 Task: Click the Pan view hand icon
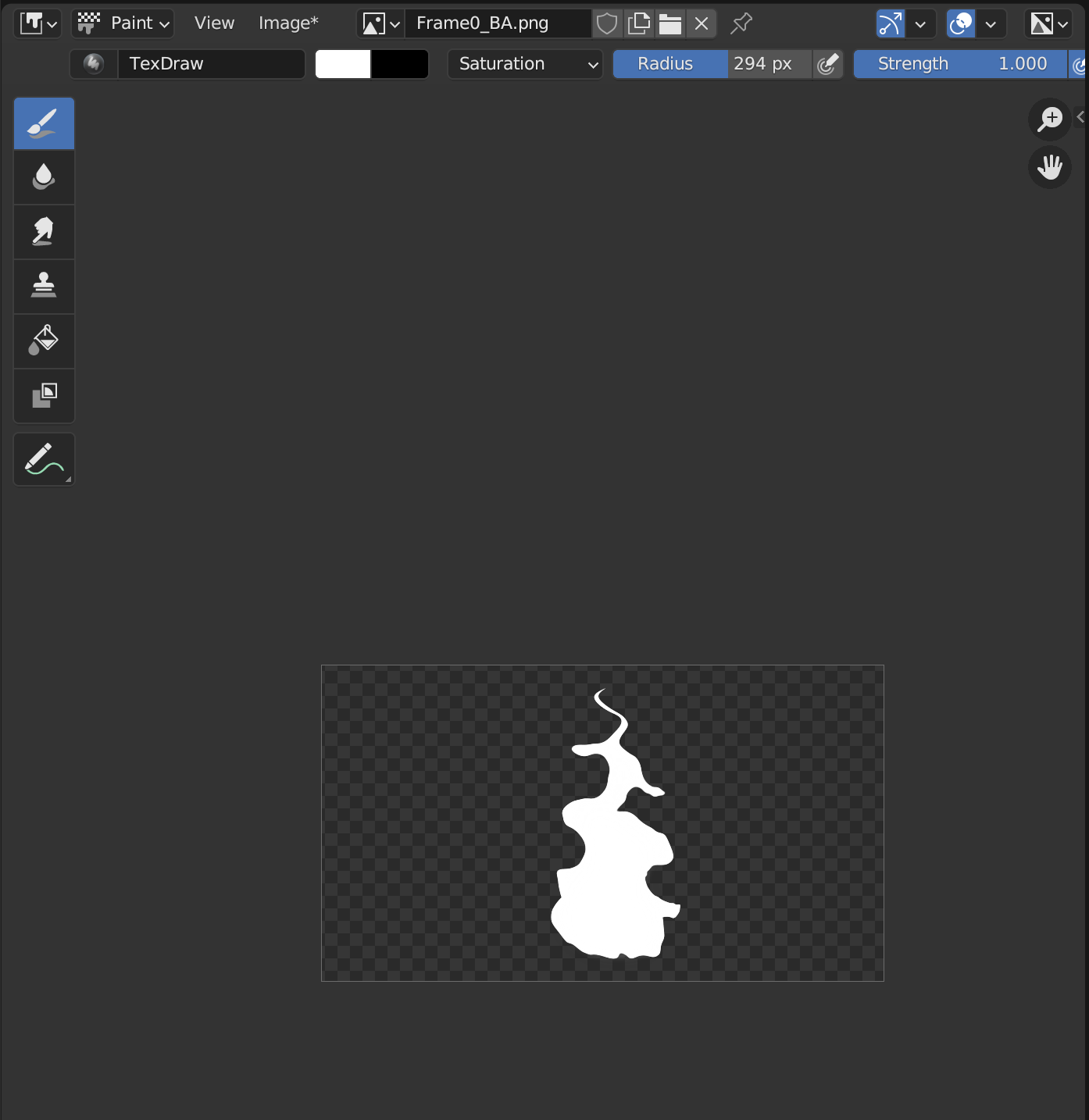1049,167
